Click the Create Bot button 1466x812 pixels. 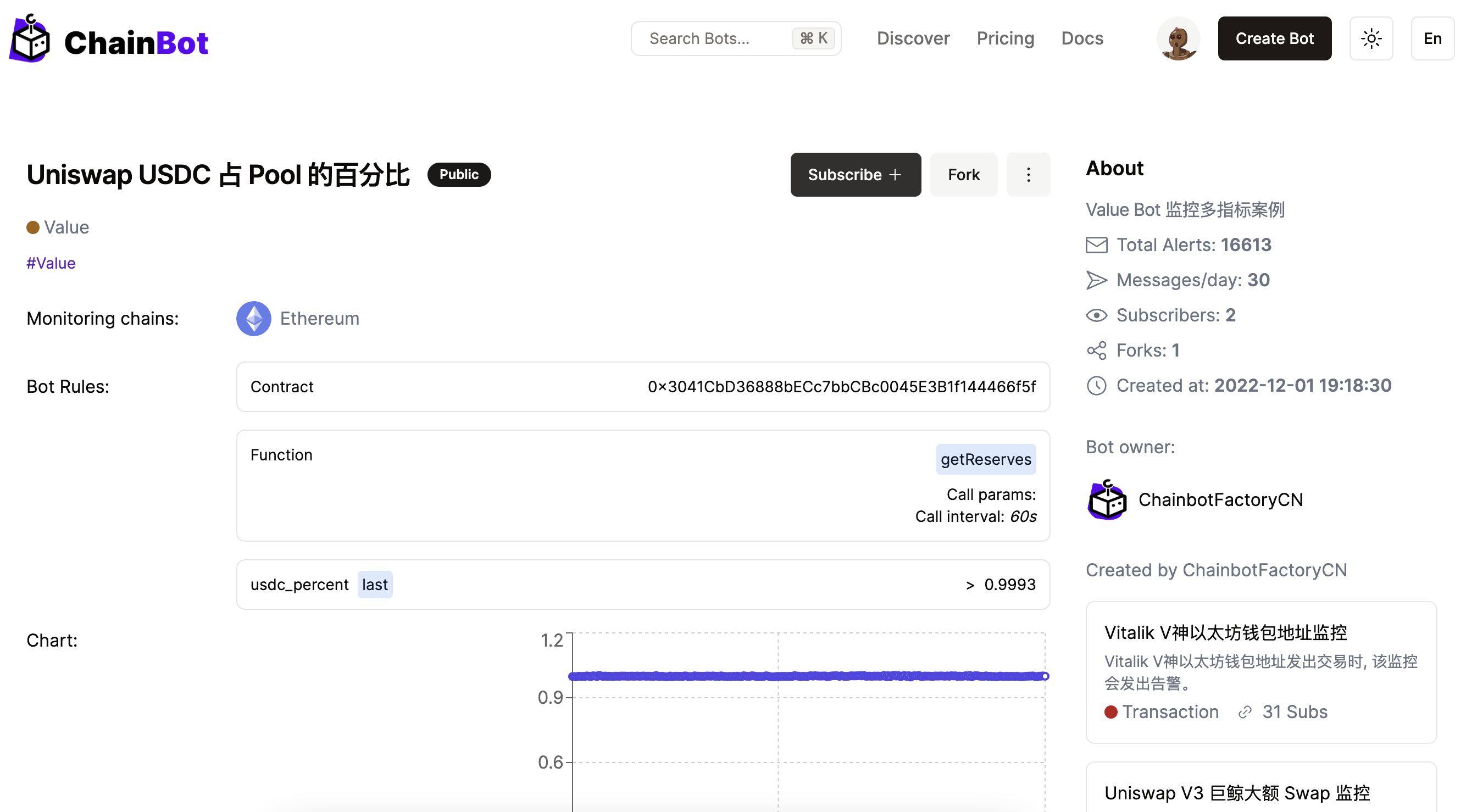coord(1274,38)
